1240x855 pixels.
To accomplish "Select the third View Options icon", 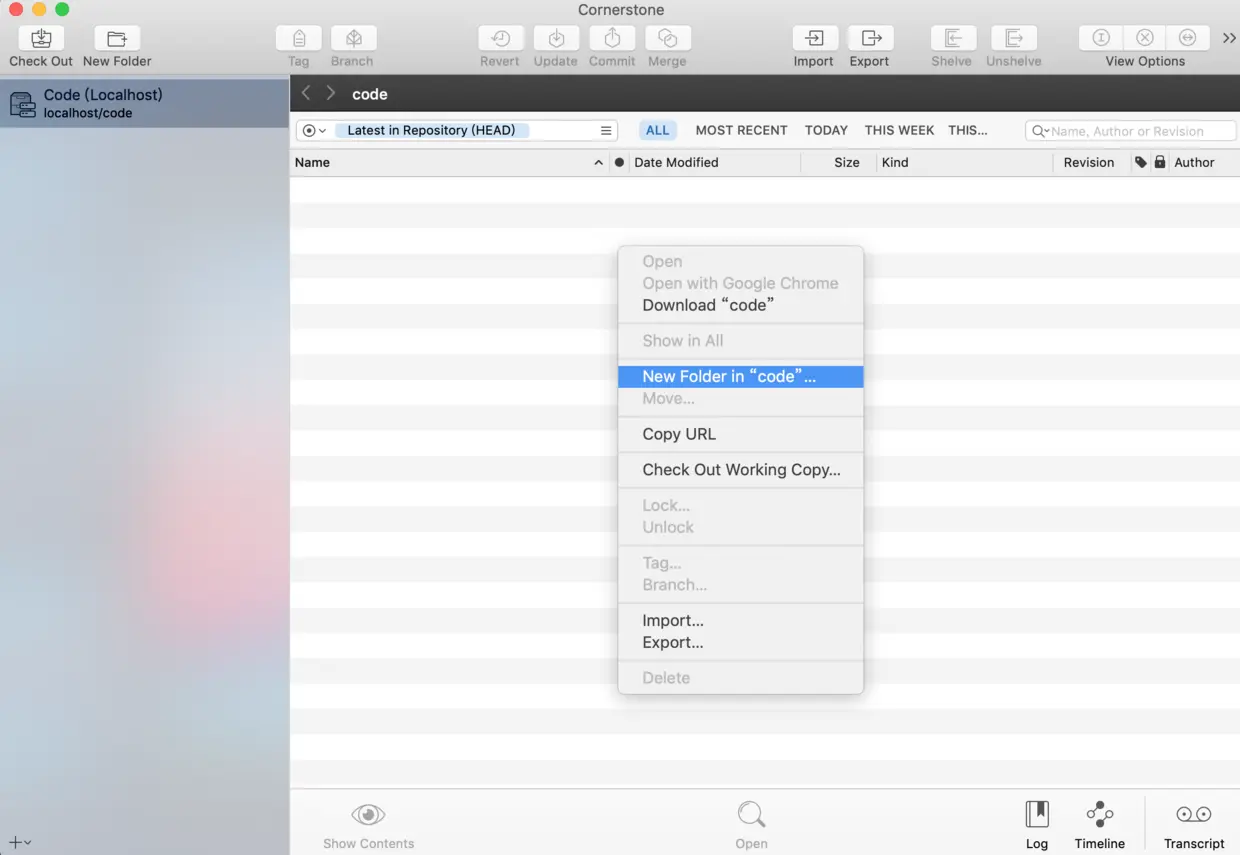I will (1188, 38).
